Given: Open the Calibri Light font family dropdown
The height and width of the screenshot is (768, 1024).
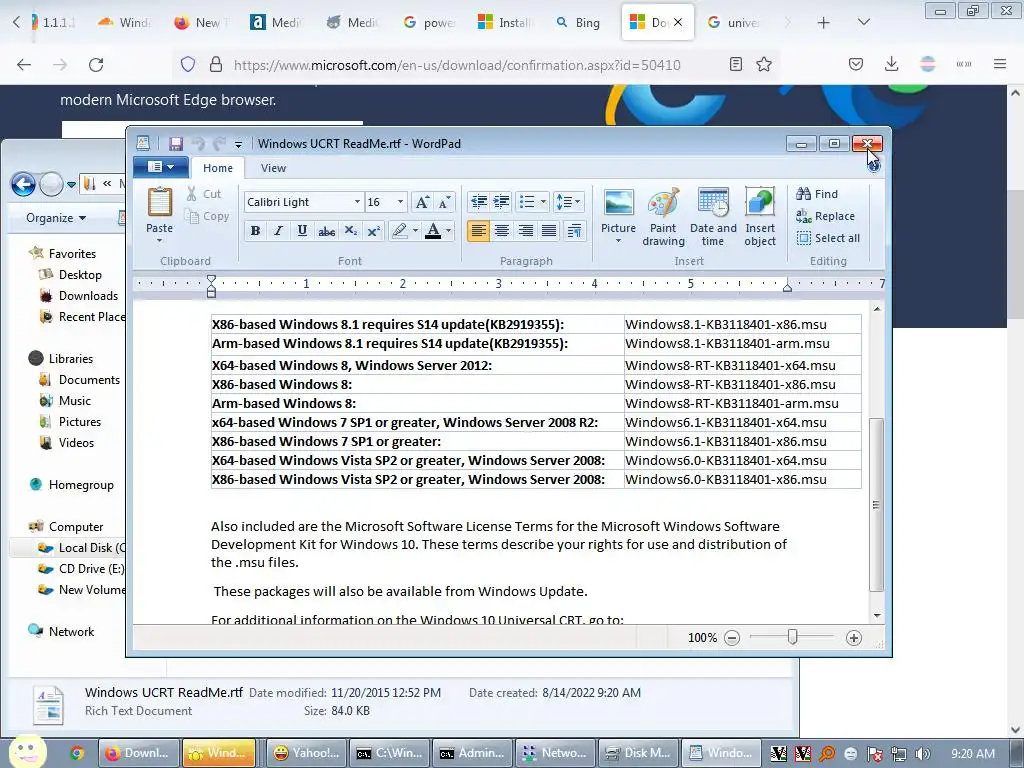Looking at the screenshot, I should [x=357, y=202].
